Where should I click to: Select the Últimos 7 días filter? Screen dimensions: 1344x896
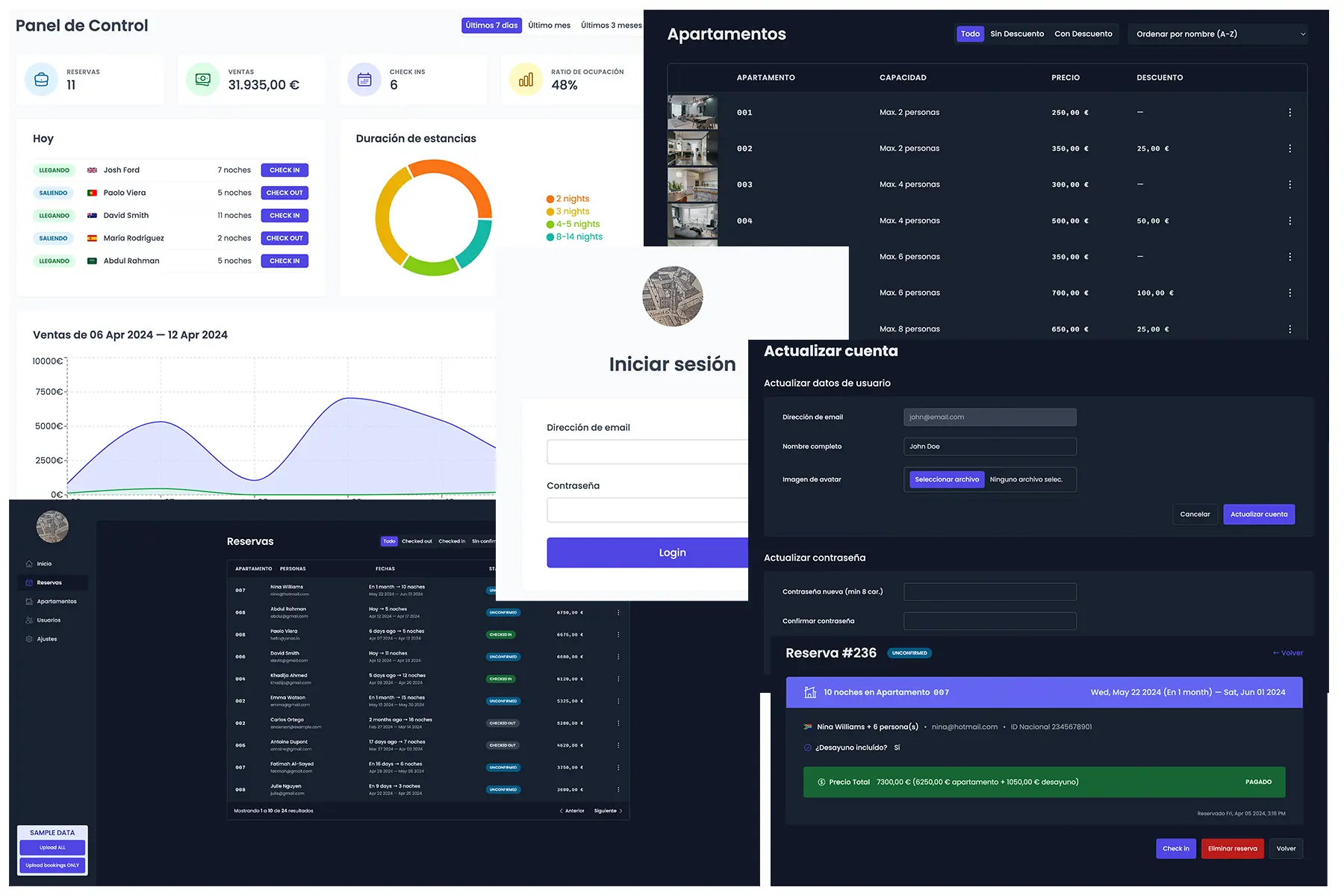[x=491, y=25]
